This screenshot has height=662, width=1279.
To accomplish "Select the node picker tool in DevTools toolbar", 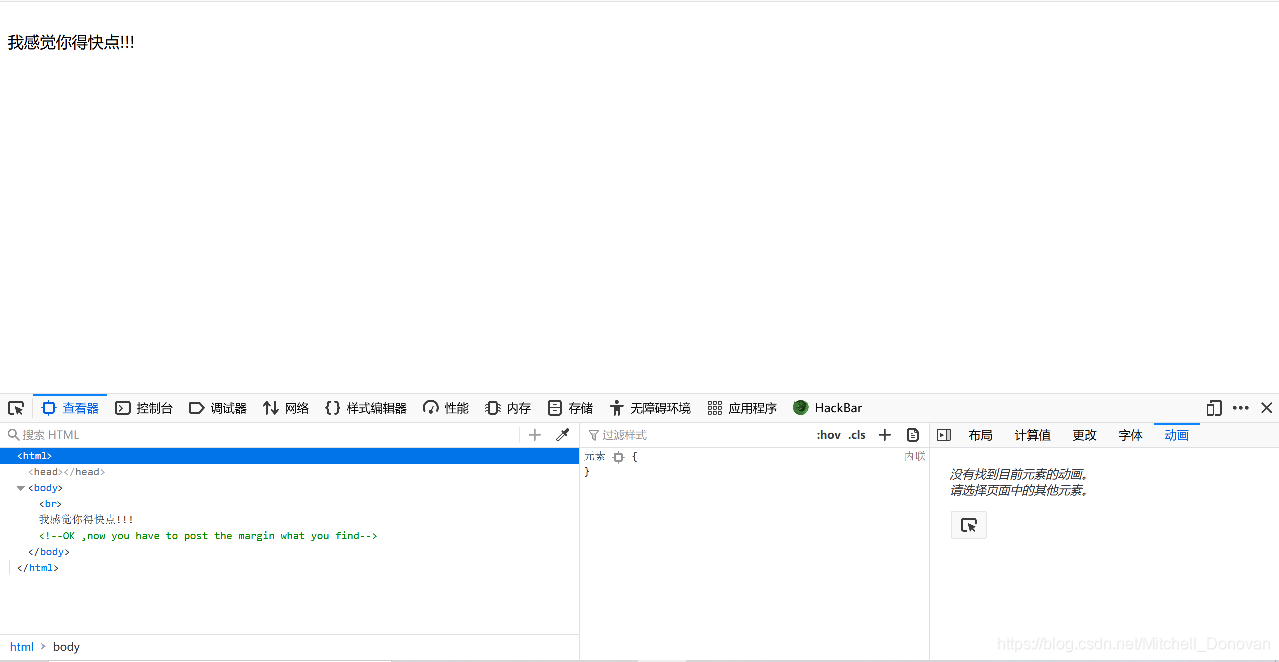I will coord(16,408).
